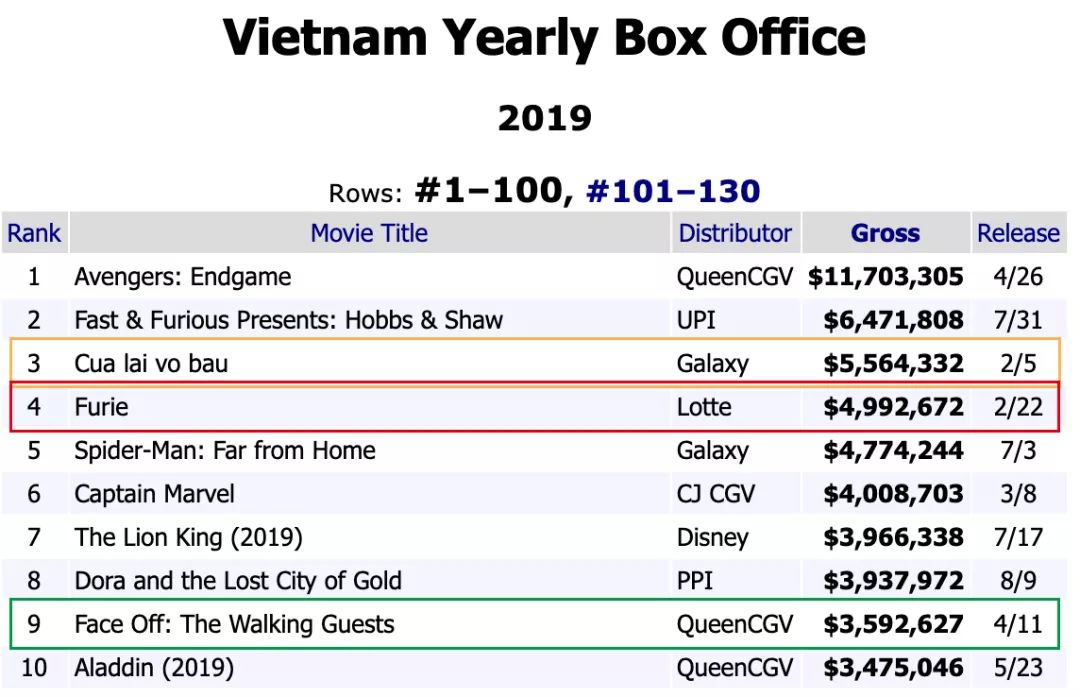This screenshot has width=1080, height=697.
Task: Select The Lion King (2019) entry
Action: (188, 537)
